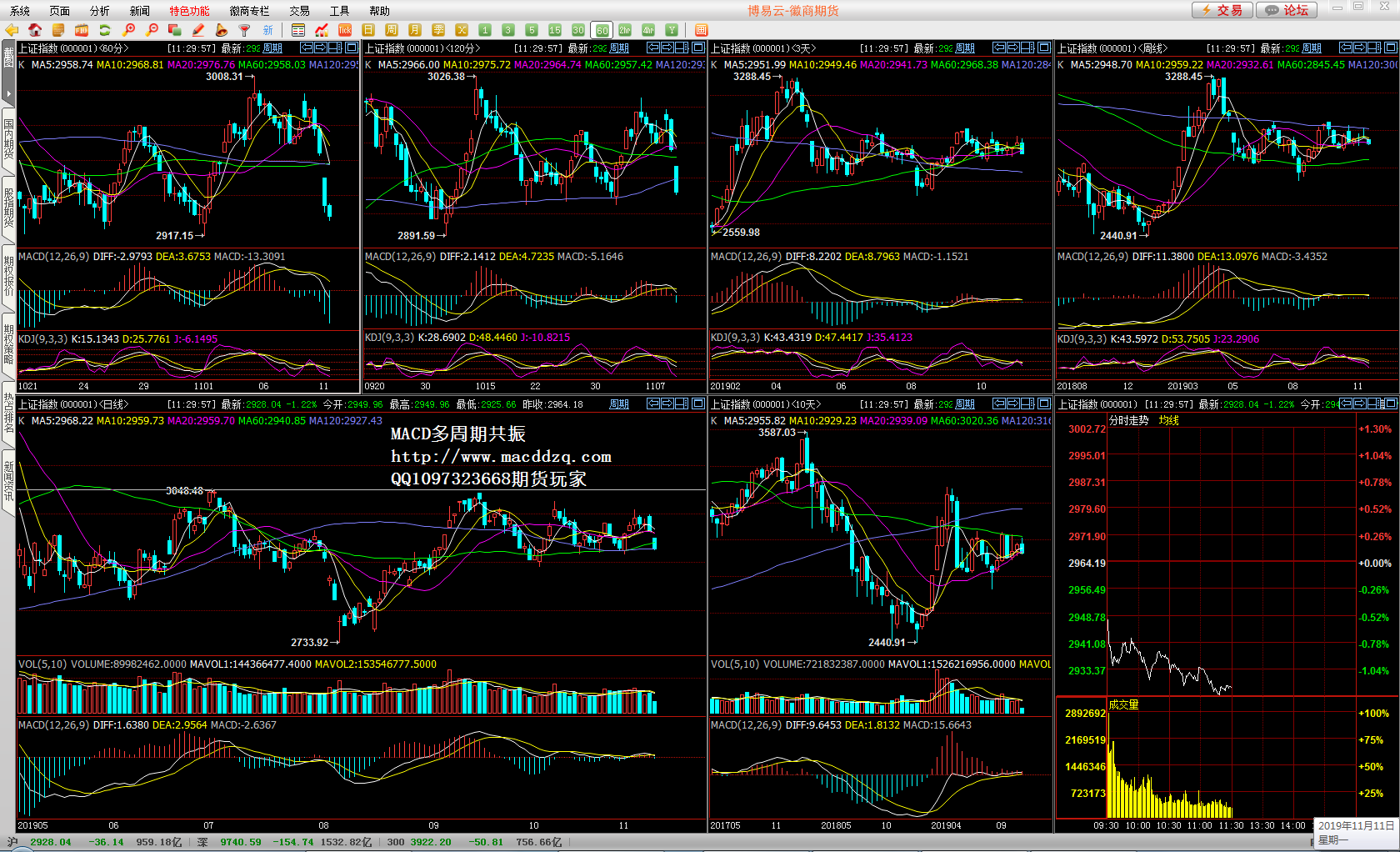Click right arrow in 120分 chart header
The image size is (1400, 852).
click(667, 48)
